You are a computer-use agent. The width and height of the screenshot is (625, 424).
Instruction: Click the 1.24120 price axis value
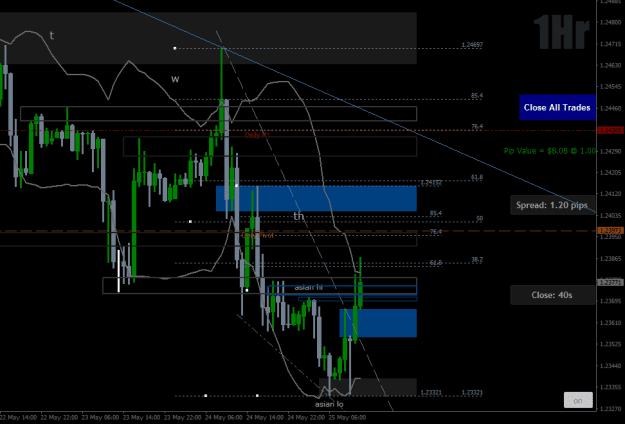coord(610,194)
